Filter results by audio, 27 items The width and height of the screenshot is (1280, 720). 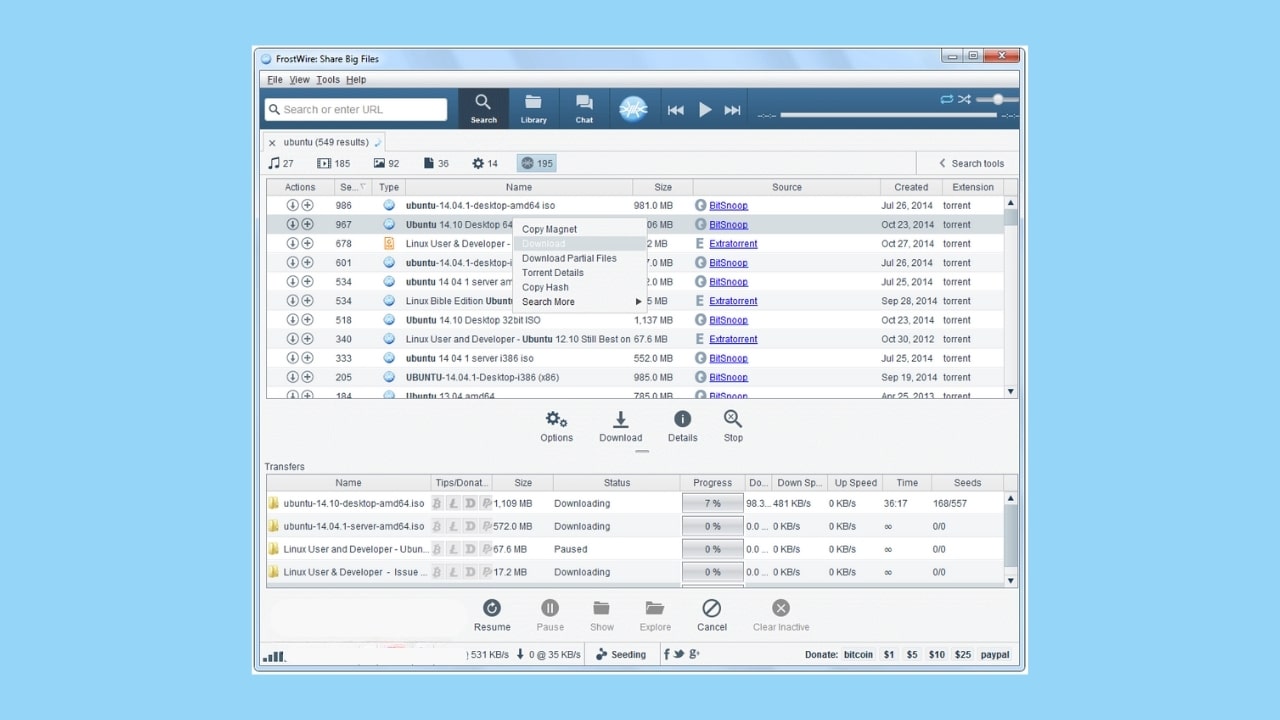click(x=281, y=163)
